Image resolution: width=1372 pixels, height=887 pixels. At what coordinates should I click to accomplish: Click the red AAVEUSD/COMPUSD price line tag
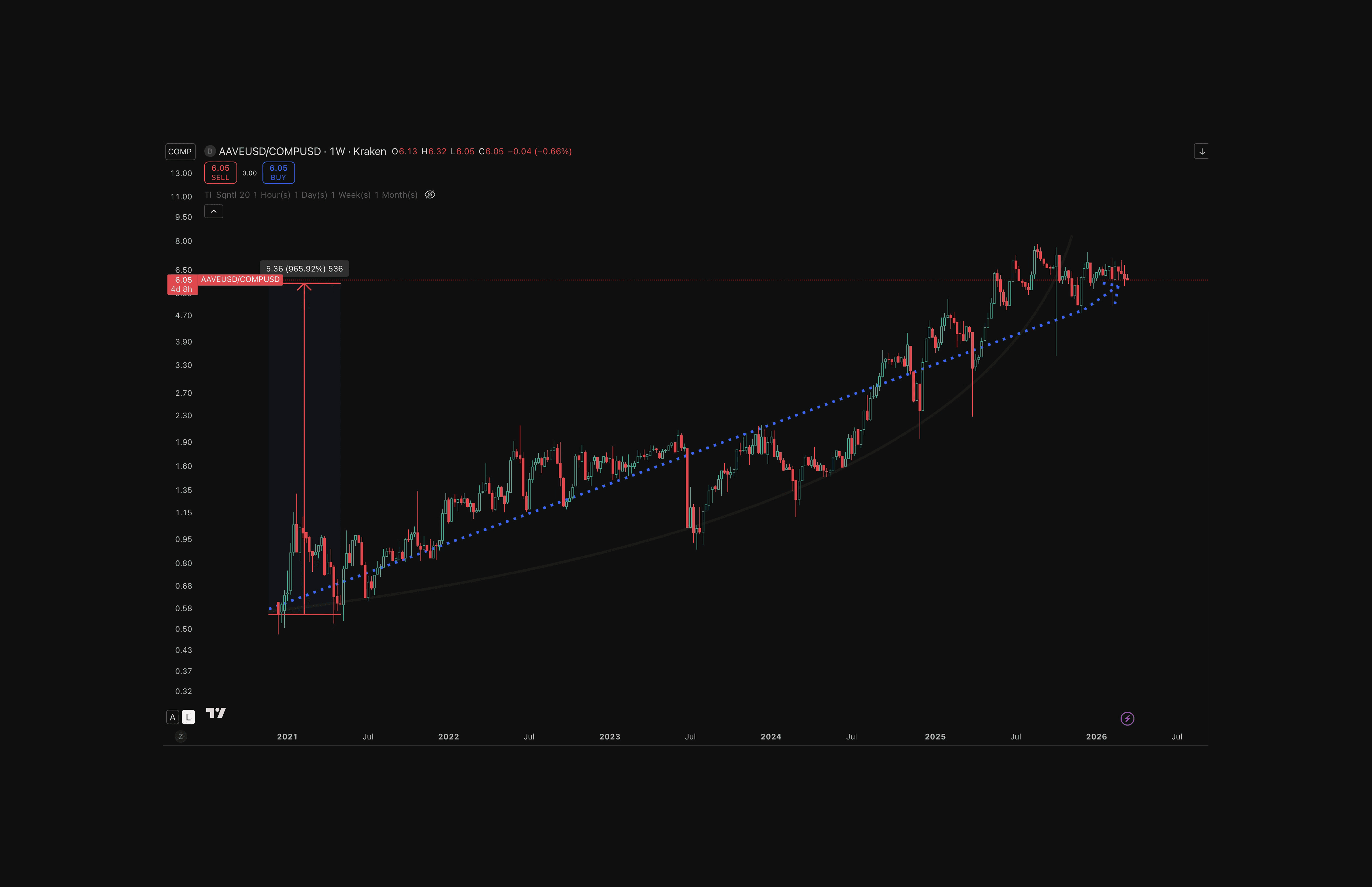click(240, 279)
